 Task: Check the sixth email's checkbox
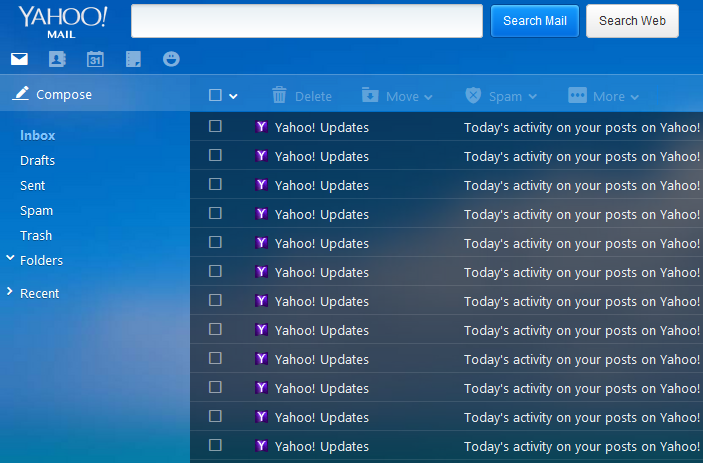215,271
